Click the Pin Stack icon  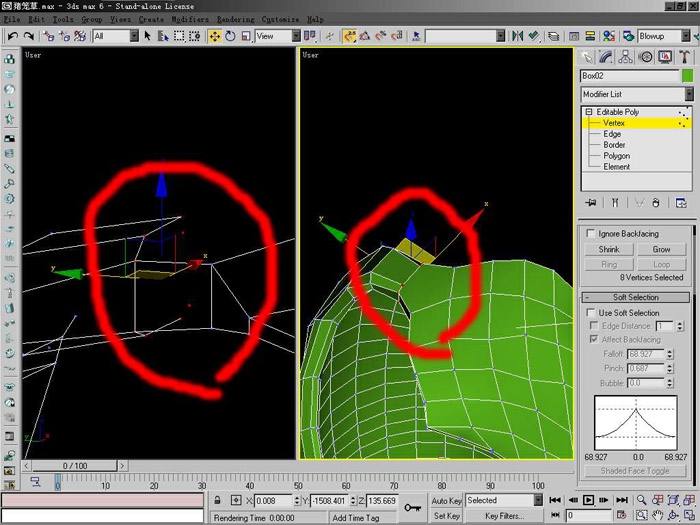(591, 203)
